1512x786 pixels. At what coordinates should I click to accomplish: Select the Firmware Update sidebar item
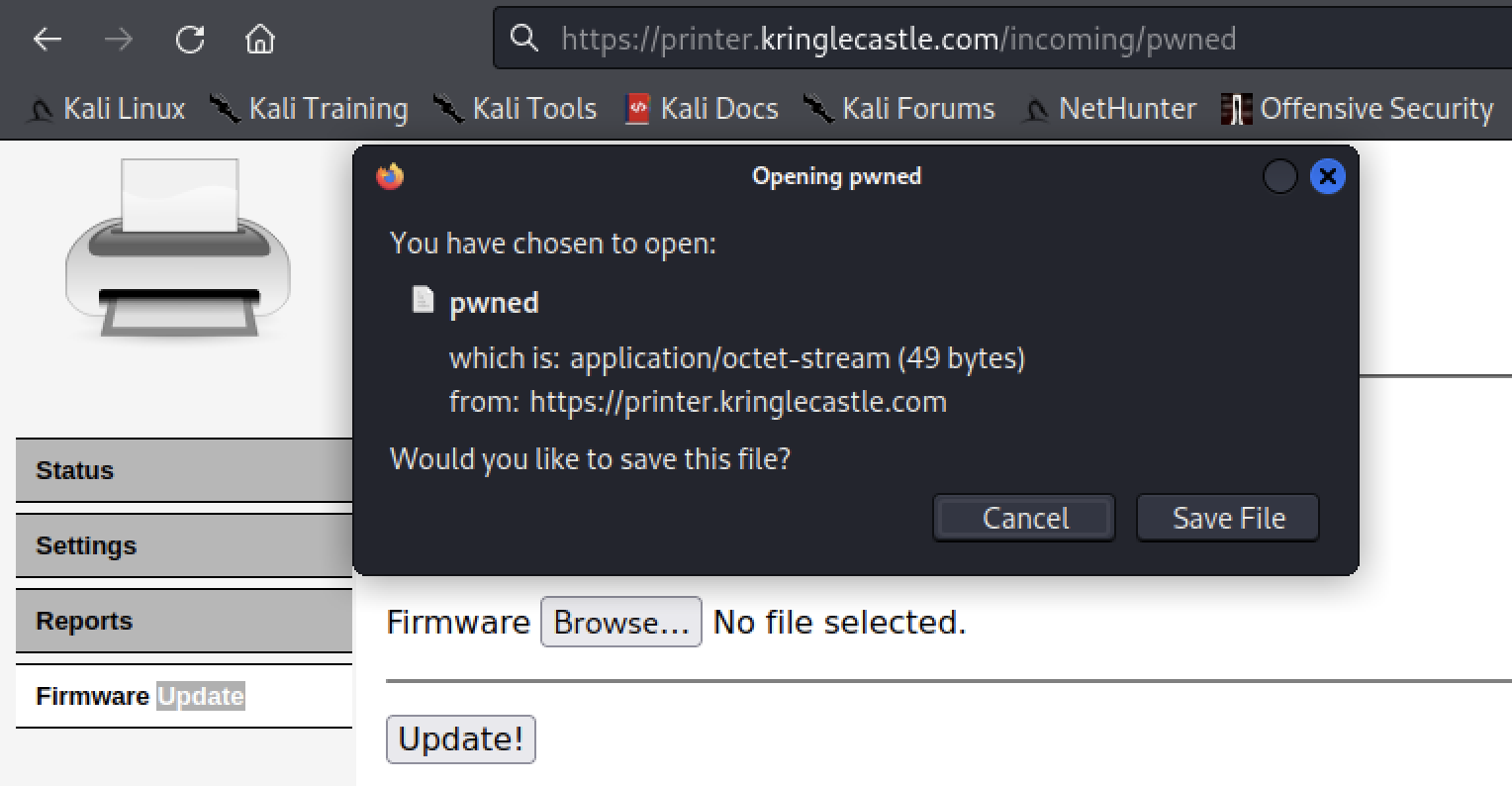(x=184, y=696)
